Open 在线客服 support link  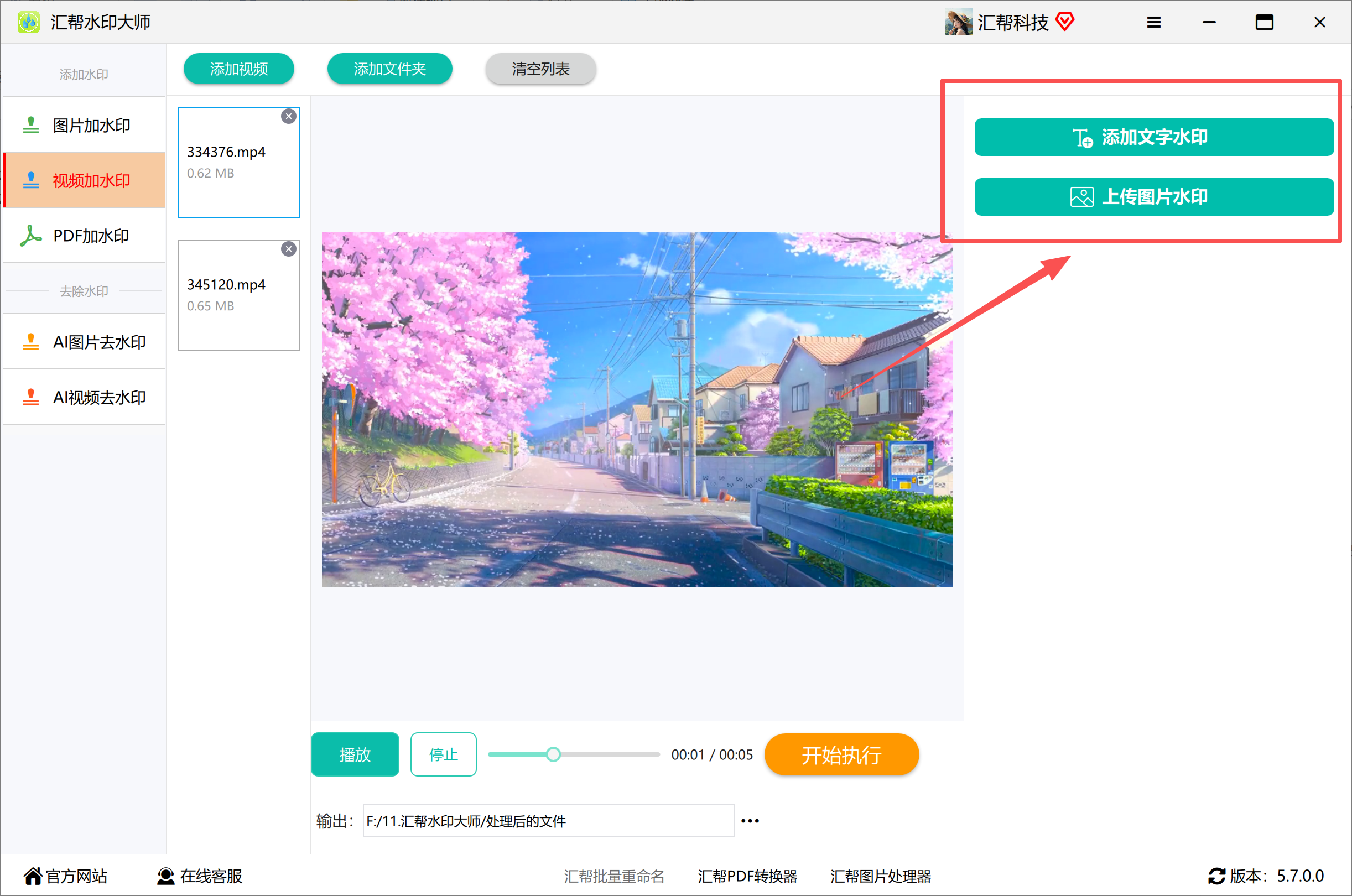pyautogui.click(x=200, y=876)
